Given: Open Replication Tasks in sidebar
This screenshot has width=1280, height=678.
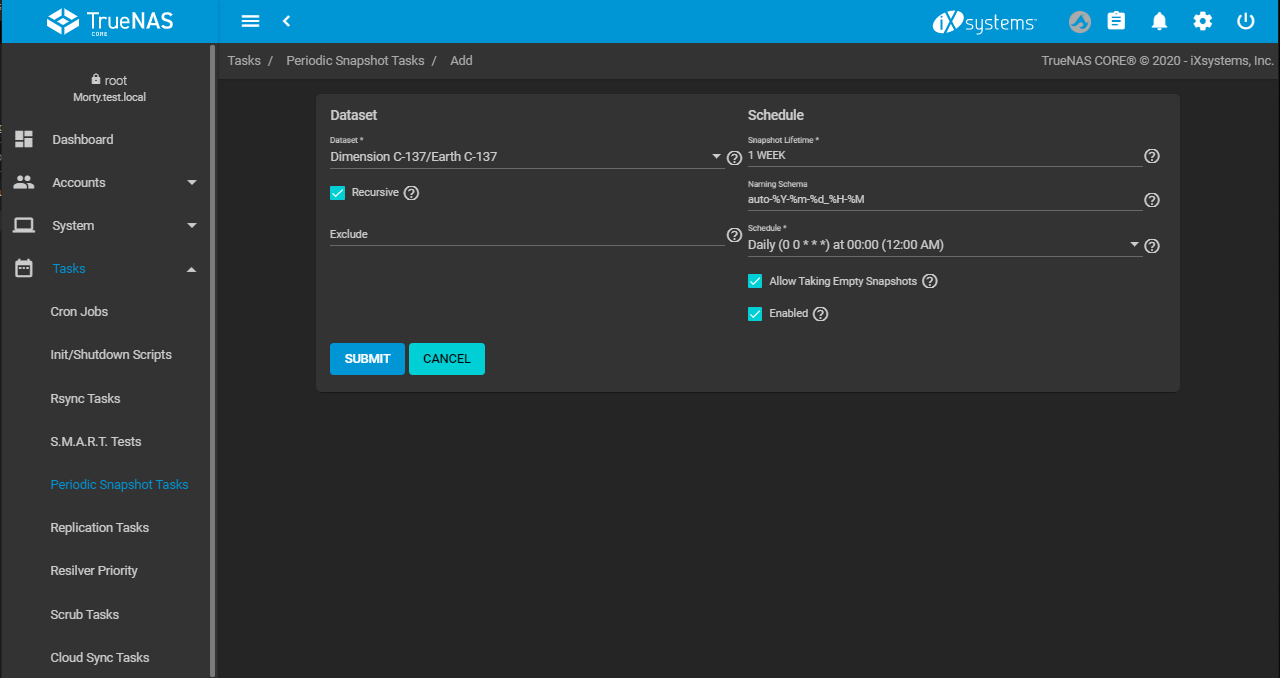Looking at the screenshot, I should click(x=100, y=528).
